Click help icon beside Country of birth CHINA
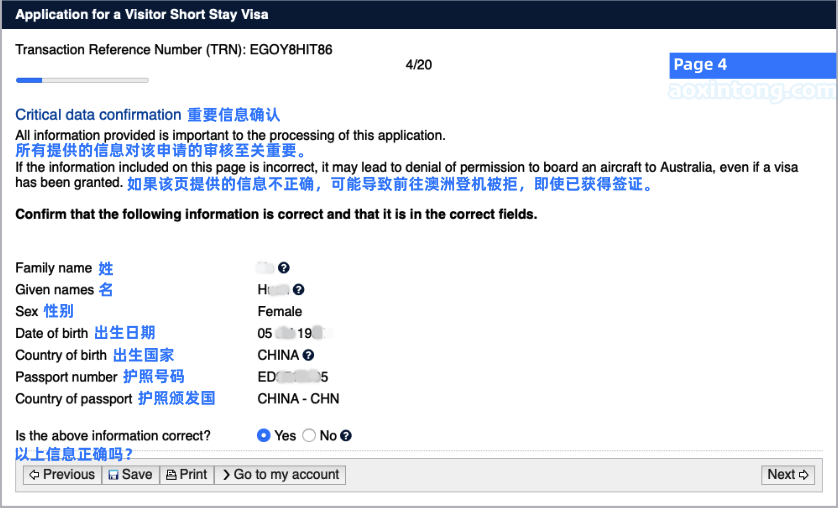 pyautogui.click(x=308, y=355)
